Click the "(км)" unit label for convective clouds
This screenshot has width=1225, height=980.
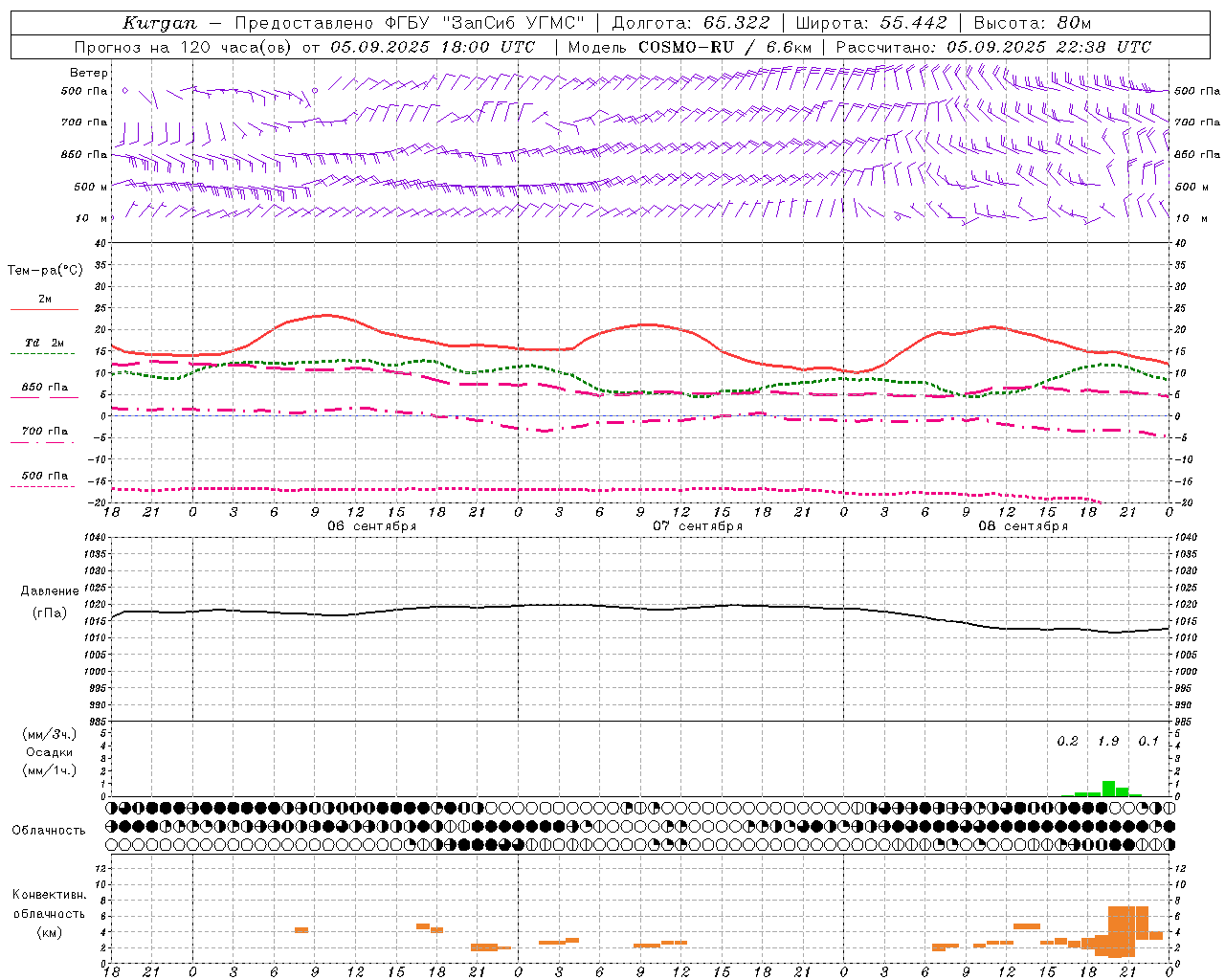49,932
